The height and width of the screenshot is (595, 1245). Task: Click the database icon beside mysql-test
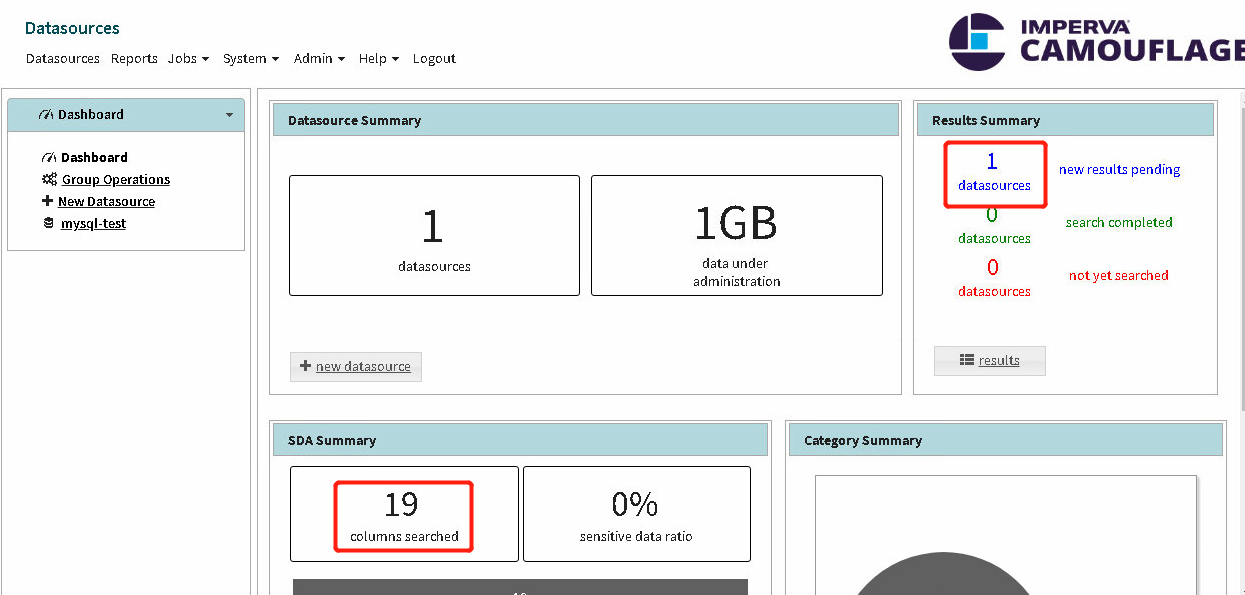[x=48, y=223]
